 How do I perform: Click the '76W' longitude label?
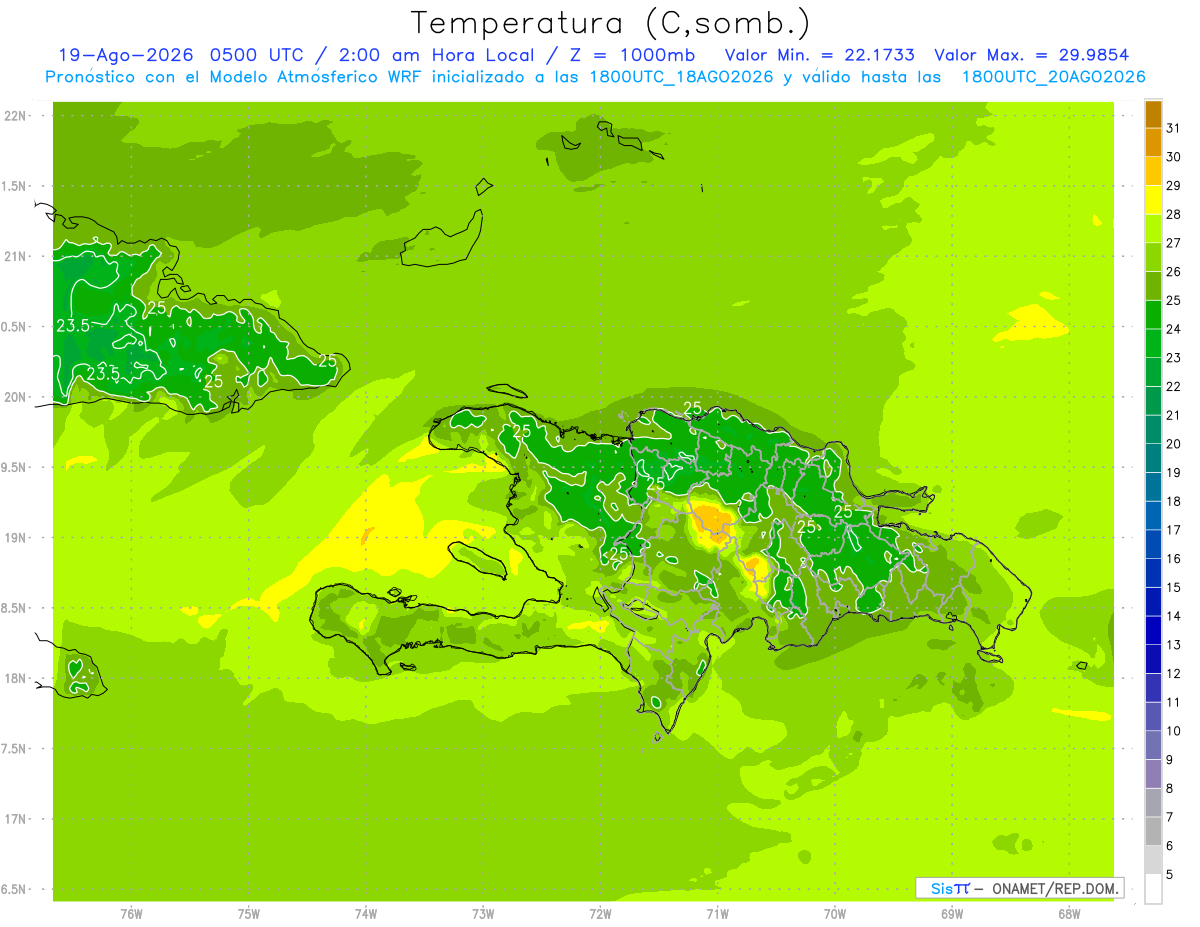(x=131, y=913)
